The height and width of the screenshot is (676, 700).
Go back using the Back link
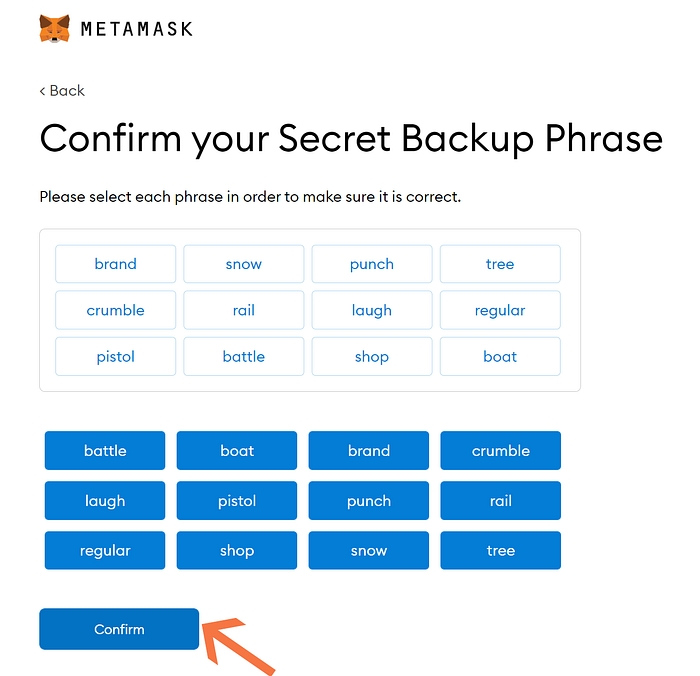coord(62,90)
